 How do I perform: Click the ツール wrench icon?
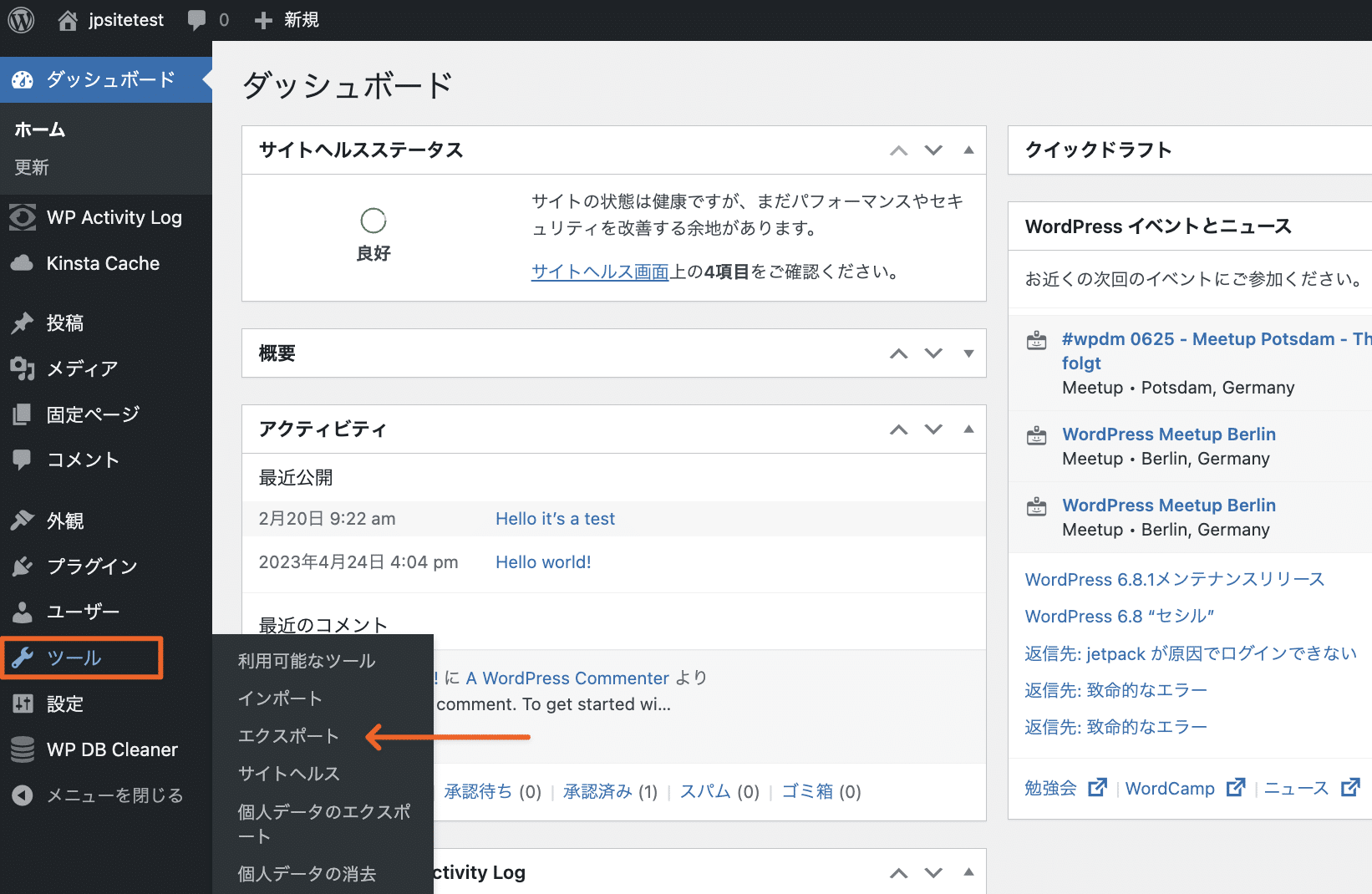(x=22, y=658)
